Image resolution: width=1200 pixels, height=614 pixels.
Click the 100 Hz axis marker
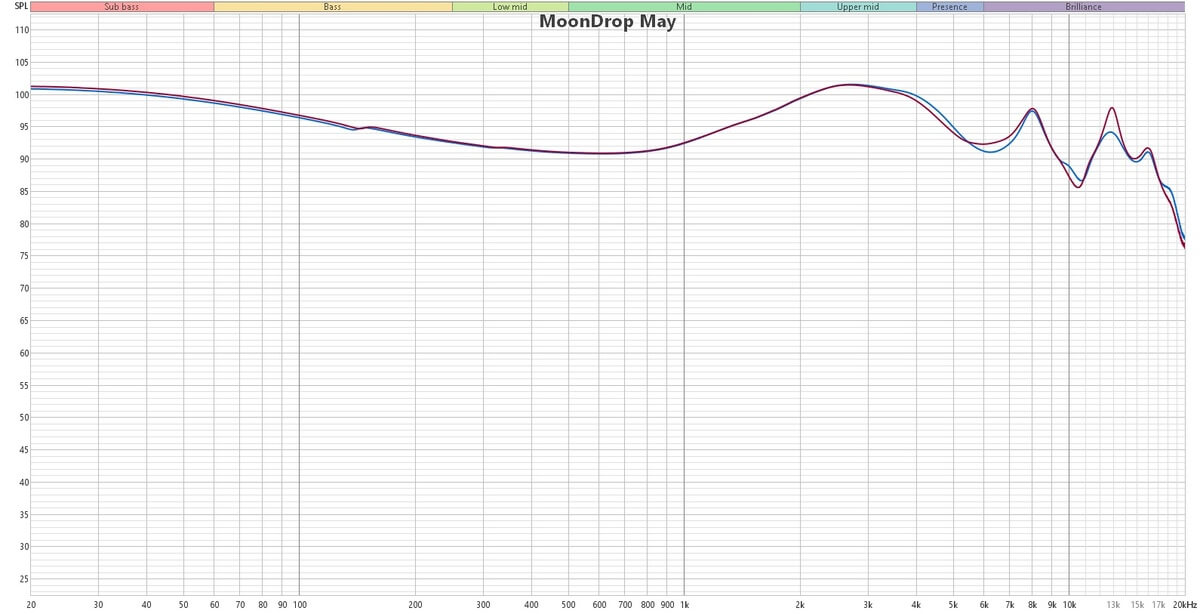point(299,605)
